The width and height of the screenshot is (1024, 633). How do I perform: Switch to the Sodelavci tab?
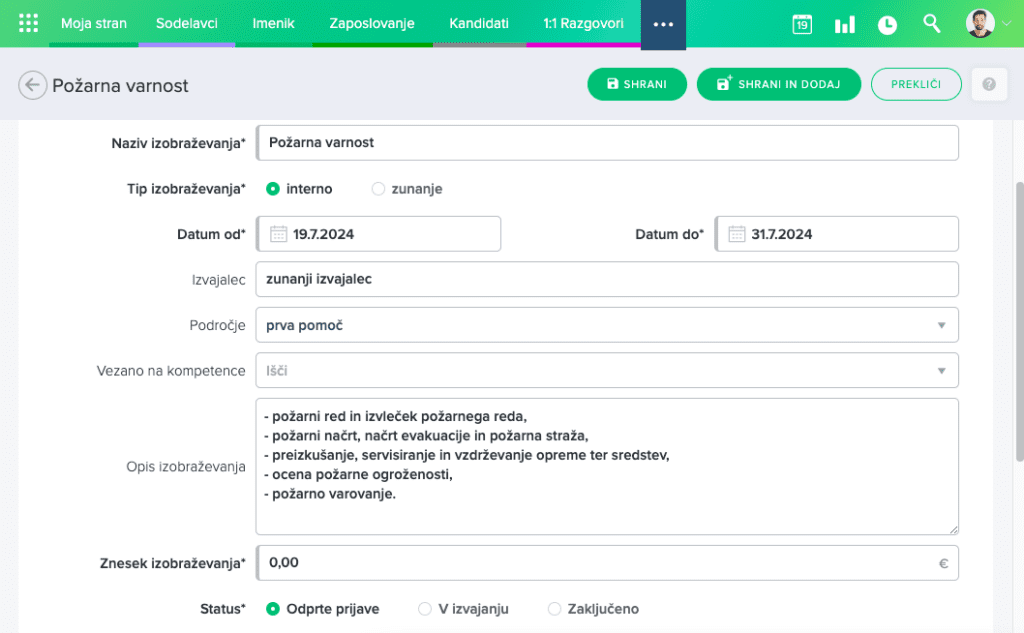click(x=187, y=23)
